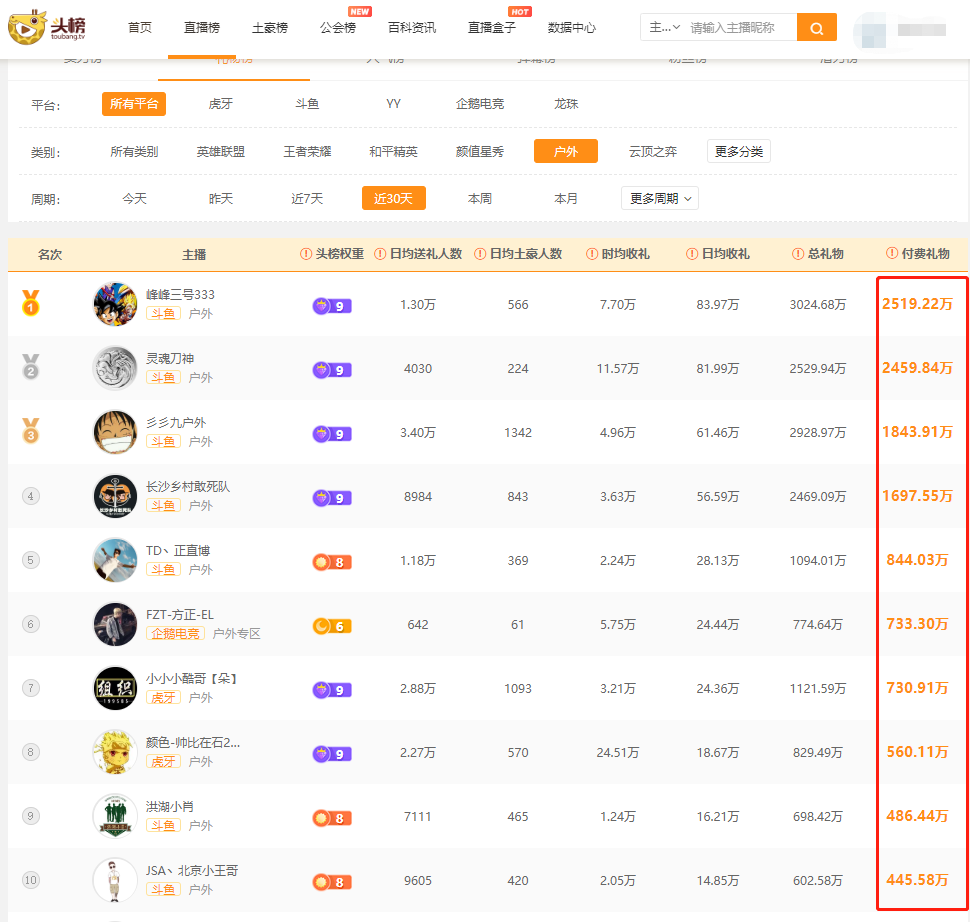Click weight badge 8 for 洪湖小肖
Image resolution: width=970 pixels, height=922 pixels.
click(x=332, y=818)
